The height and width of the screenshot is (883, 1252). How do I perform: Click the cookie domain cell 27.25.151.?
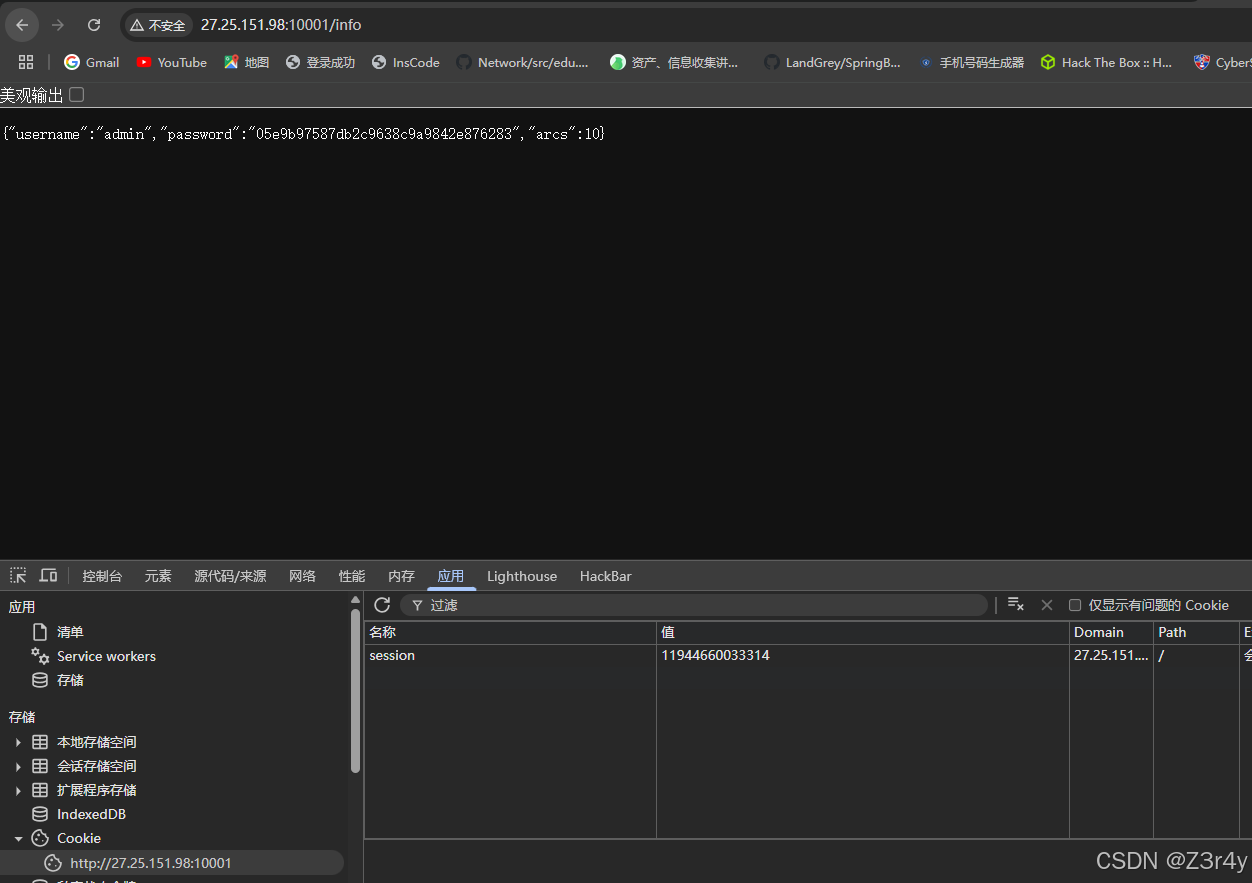tap(1111, 656)
